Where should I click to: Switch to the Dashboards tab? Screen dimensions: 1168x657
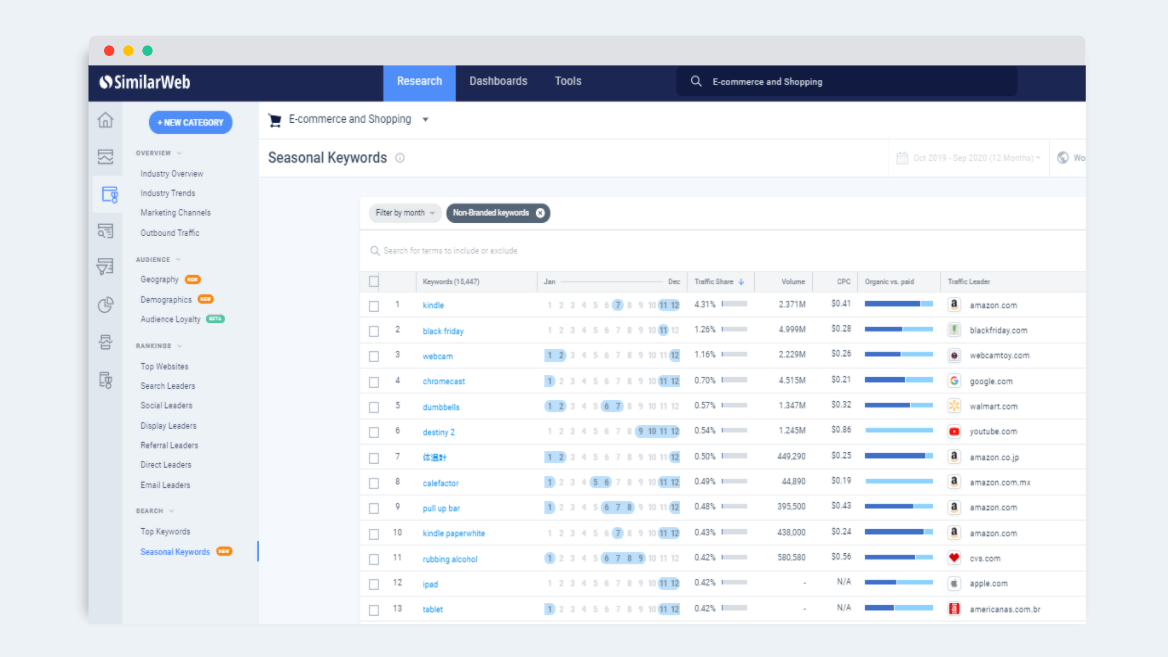pos(498,81)
